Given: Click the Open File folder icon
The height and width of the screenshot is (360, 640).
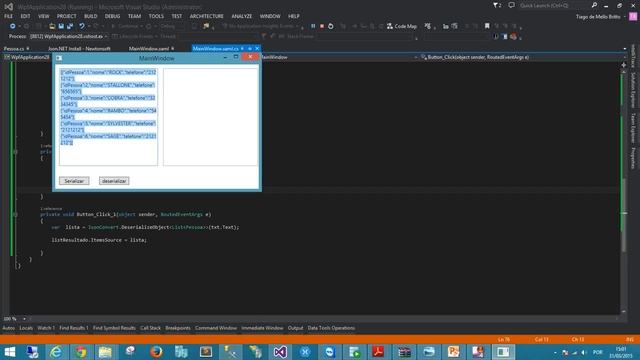Looking at the screenshot, I should pos(52,26).
